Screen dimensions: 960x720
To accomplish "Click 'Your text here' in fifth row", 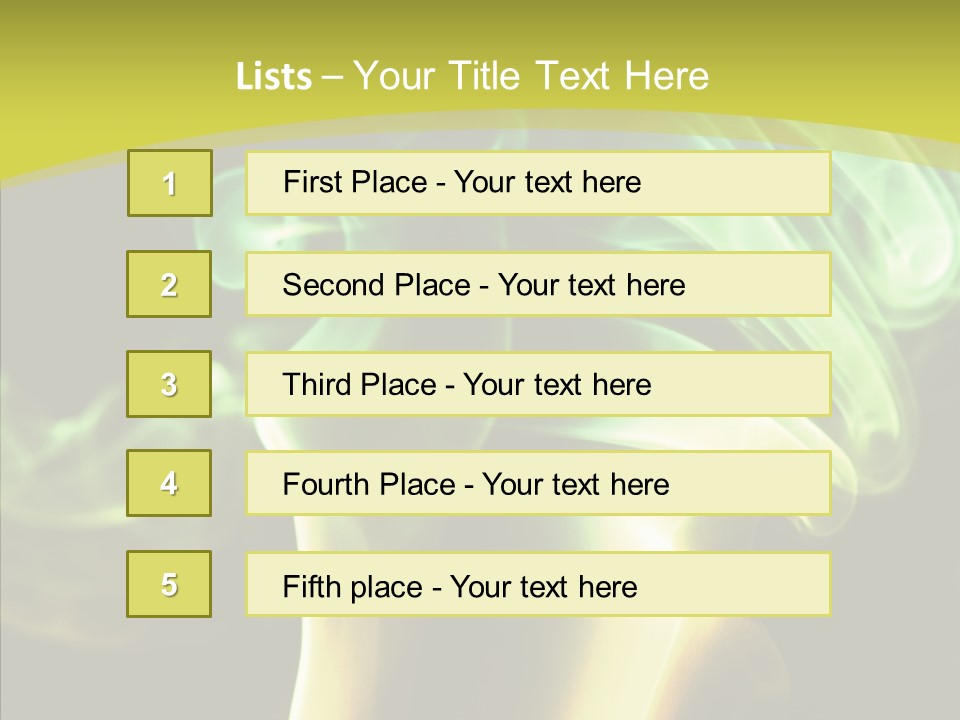I will pyautogui.click(x=543, y=586).
